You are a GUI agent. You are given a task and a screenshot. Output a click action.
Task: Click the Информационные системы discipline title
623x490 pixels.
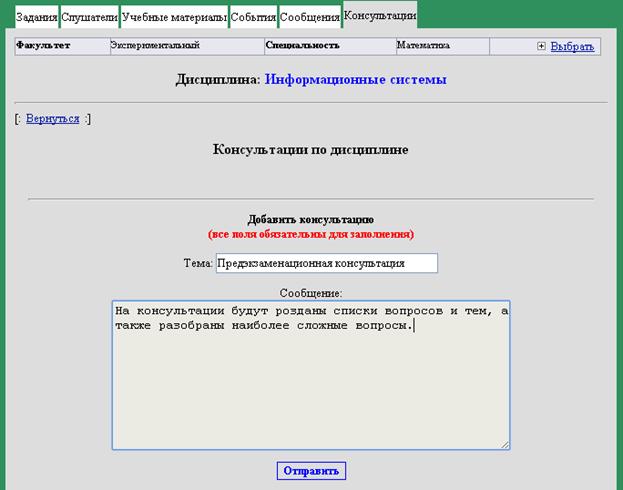(x=355, y=79)
